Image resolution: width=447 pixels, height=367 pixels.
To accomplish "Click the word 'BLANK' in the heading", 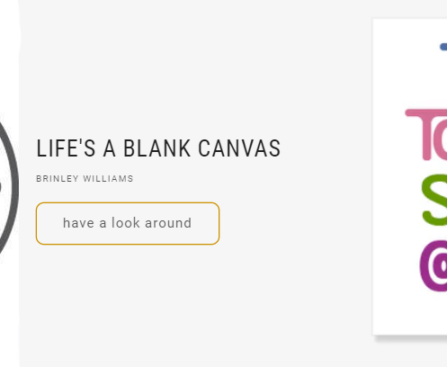I will 157,148.
